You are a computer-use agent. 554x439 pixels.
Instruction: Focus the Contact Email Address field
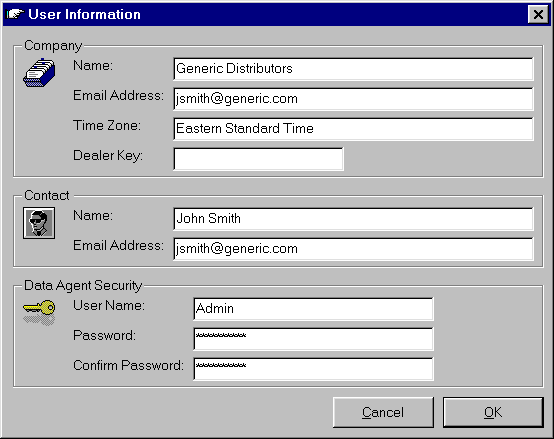(x=353, y=249)
